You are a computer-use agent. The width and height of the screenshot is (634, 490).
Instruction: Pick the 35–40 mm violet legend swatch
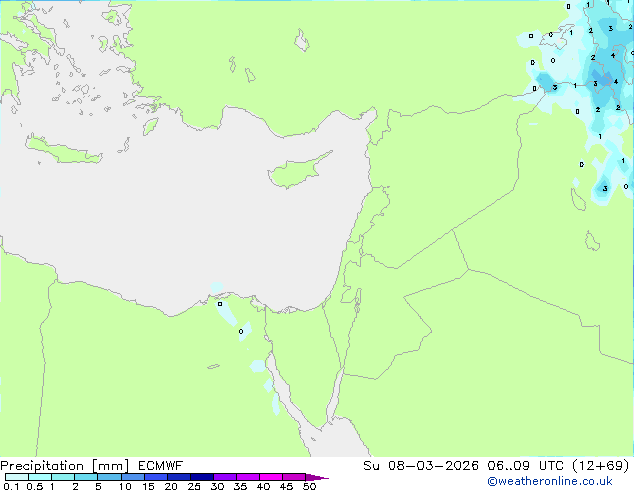(x=247, y=477)
